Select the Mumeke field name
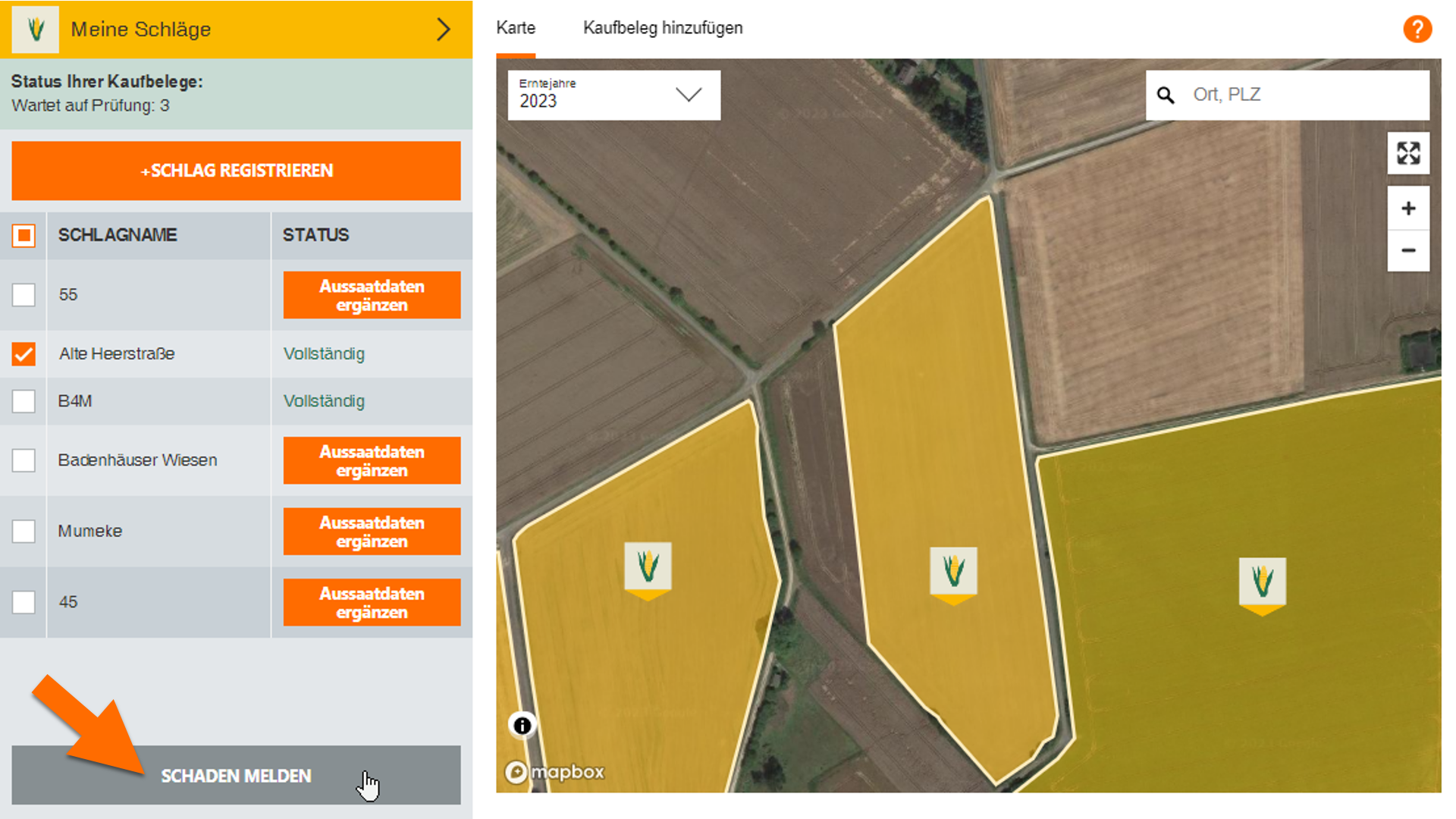The height and width of the screenshot is (819, 1456). coord(90,531)
